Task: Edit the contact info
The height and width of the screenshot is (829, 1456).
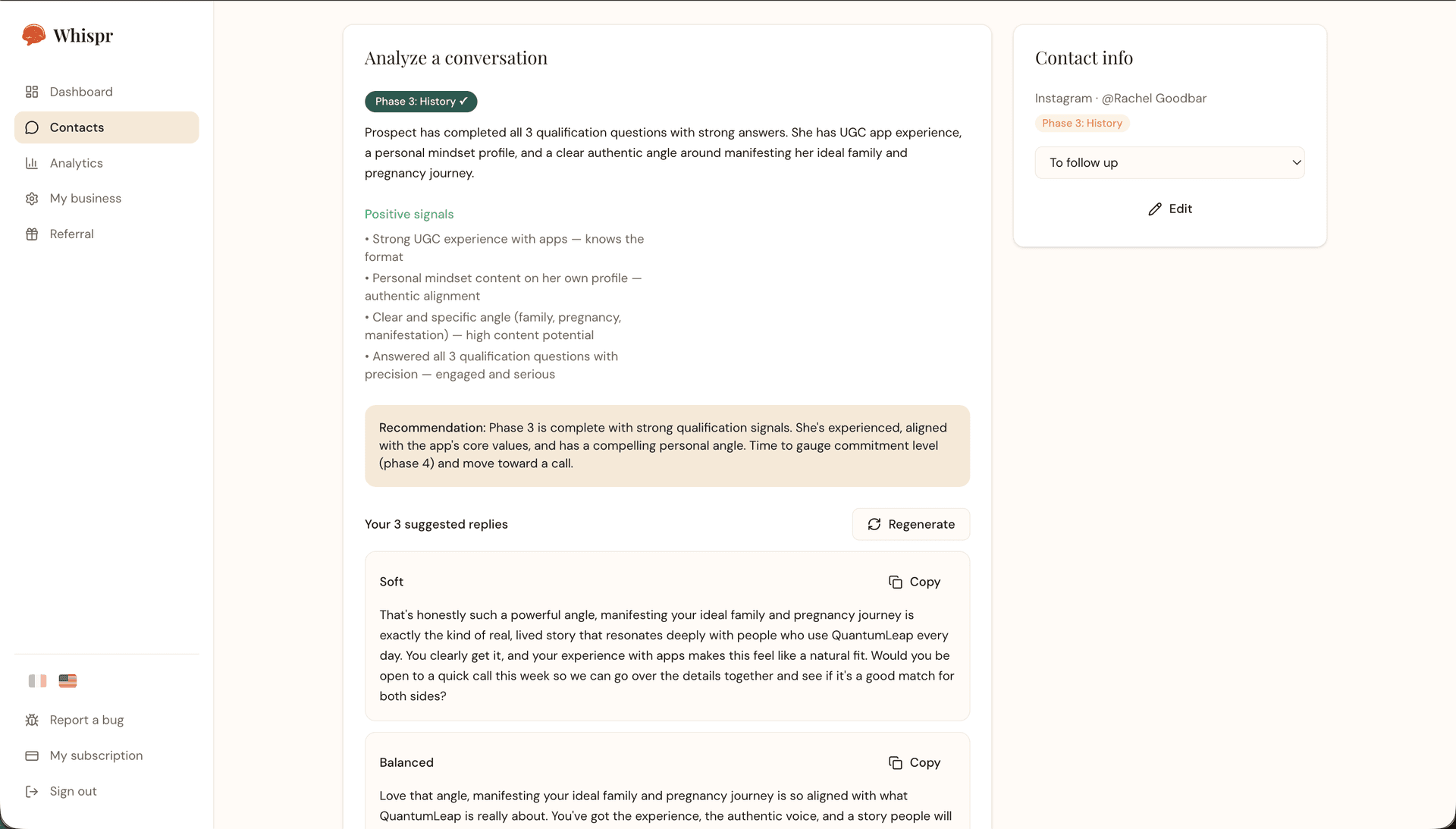Action: (x=1169, y=209)
